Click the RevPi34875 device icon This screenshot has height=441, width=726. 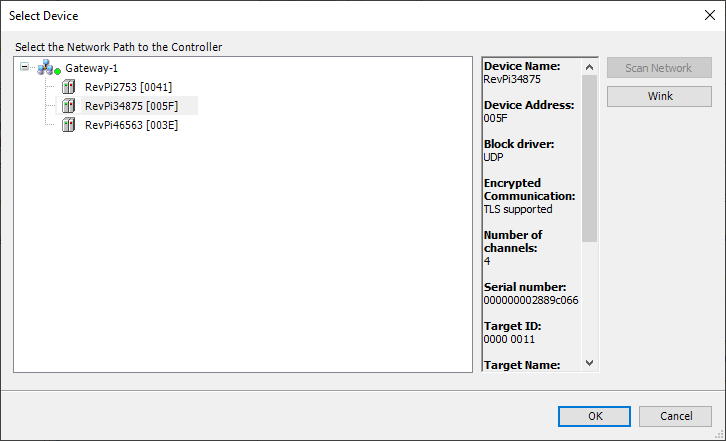[68, 106]
